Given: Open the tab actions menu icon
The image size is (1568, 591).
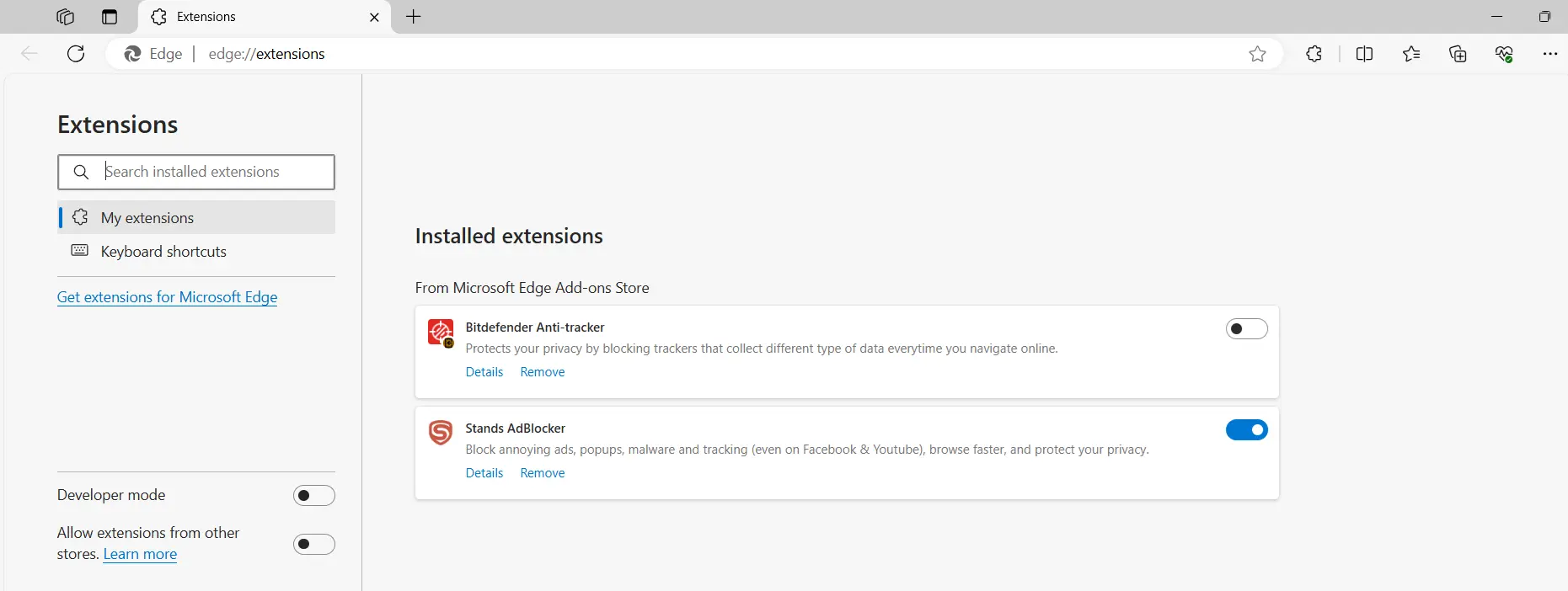Looking at the screenshot, I should tap(110, 17).
